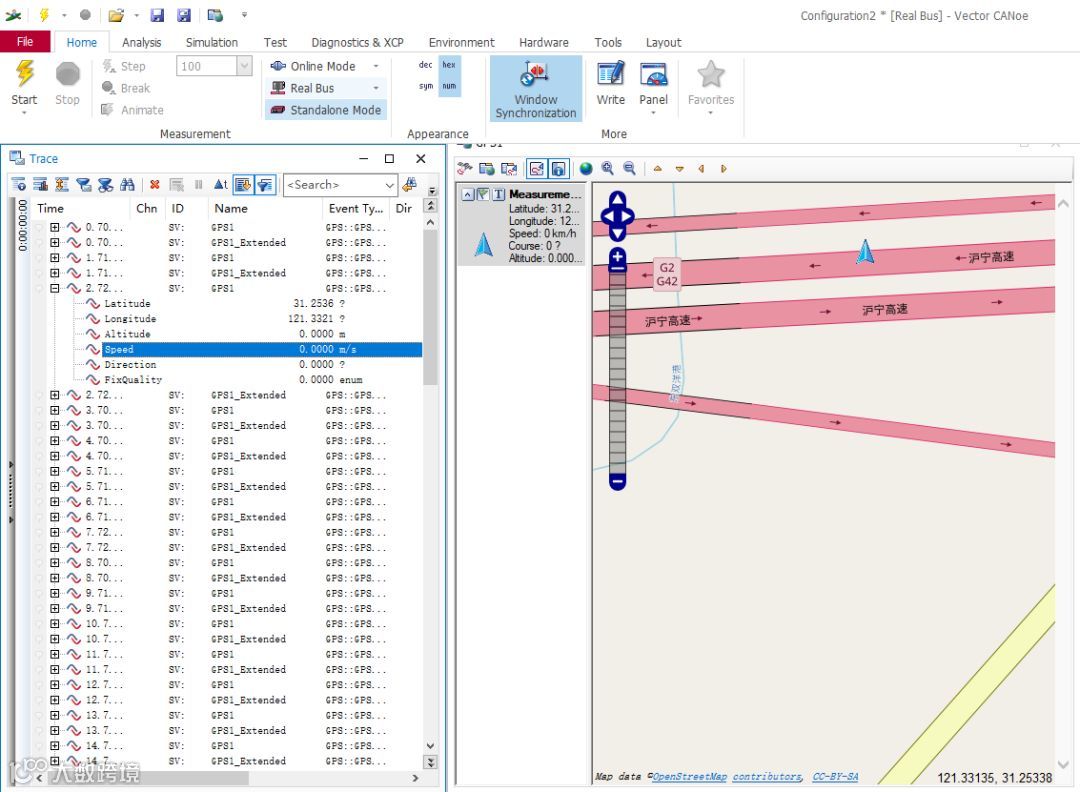Click the quick-access Save icon
The image size is (1080, 792).
coord(157,15)
